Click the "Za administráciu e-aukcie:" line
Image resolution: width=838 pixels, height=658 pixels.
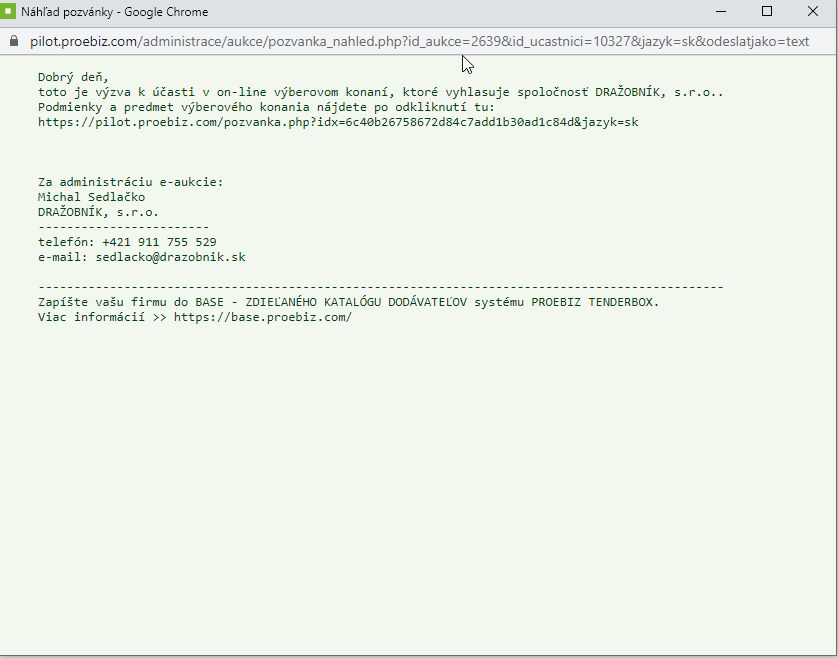[x=130, y=182]
